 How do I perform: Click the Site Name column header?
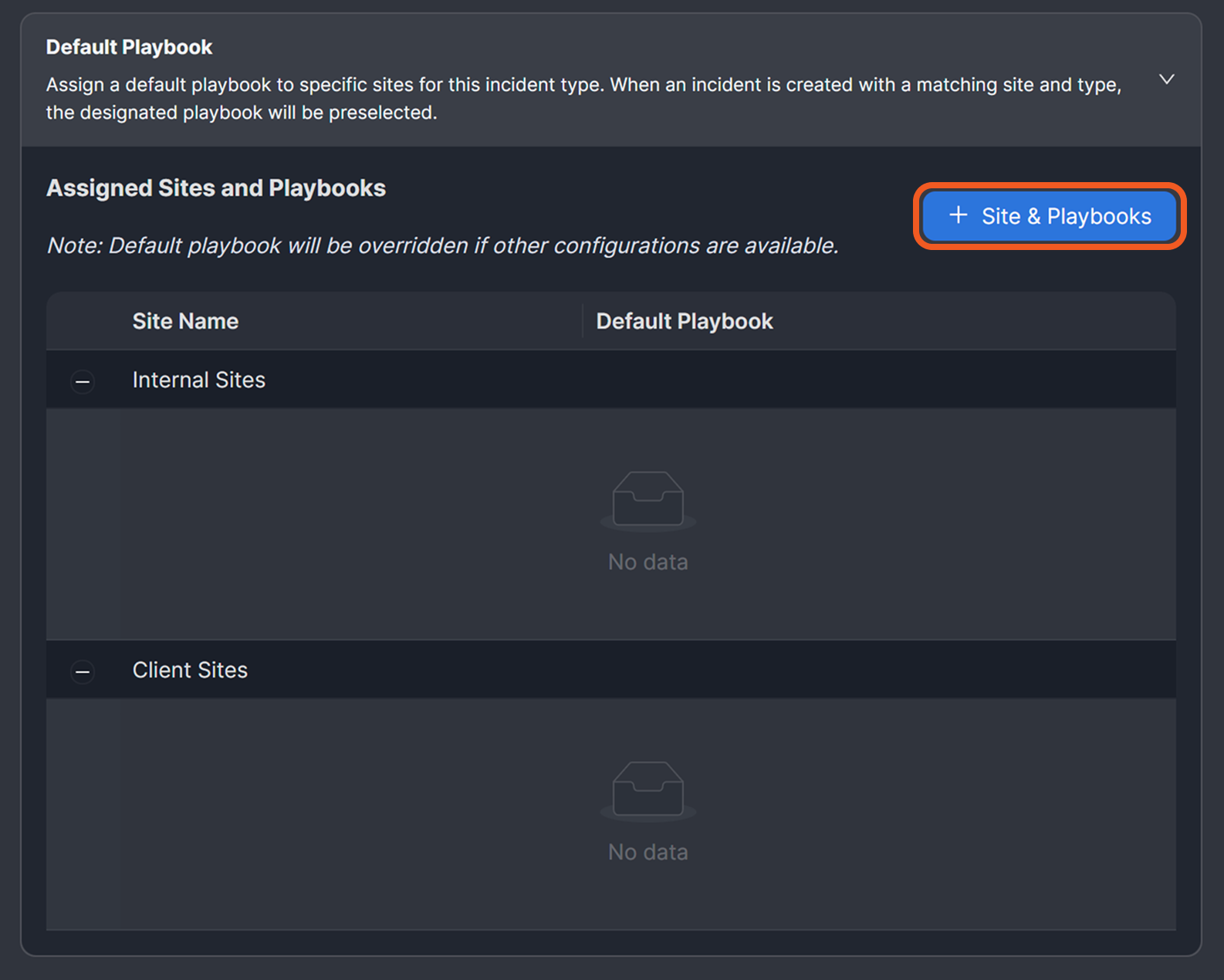(185, 321)
